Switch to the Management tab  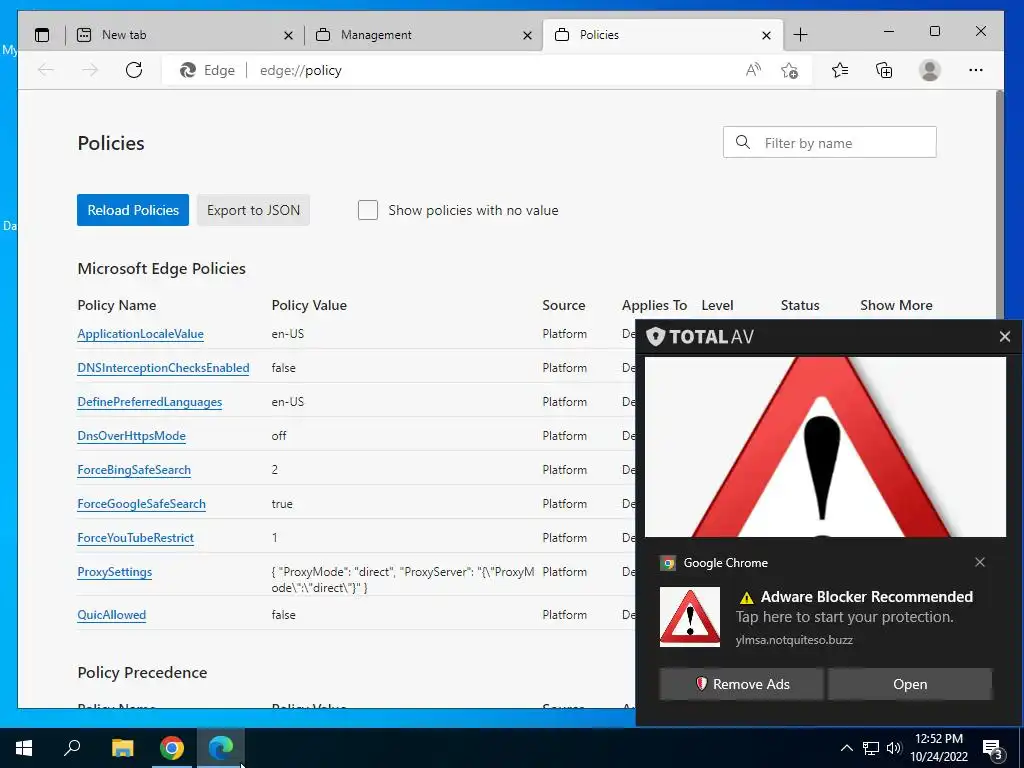[423, 35]
